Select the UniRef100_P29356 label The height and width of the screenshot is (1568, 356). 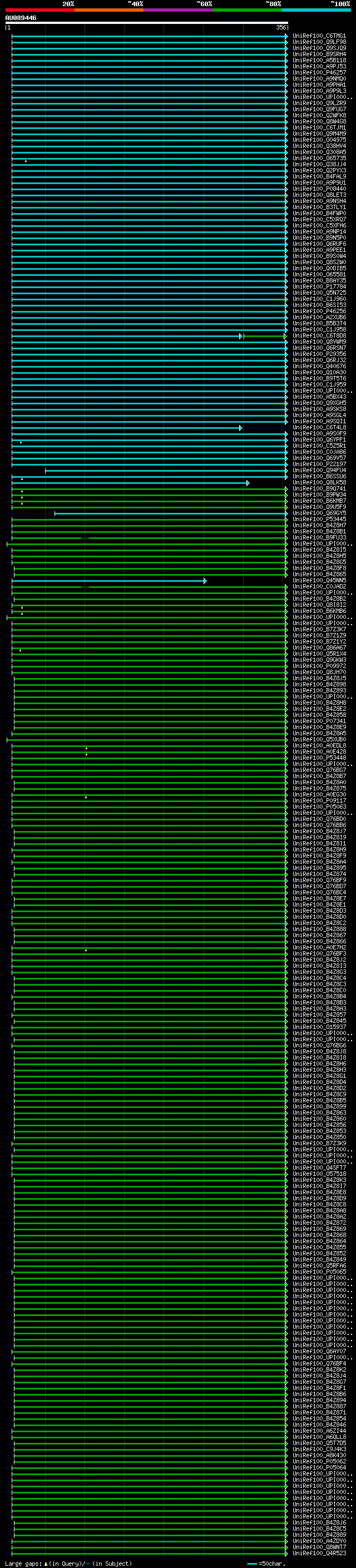click(x=319, y=354)
